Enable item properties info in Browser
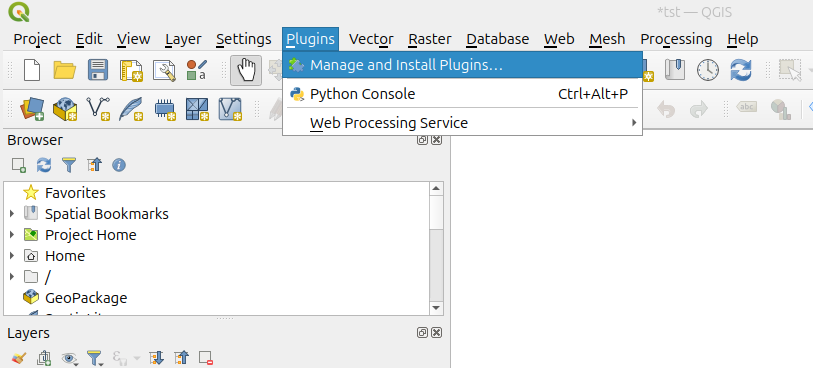This screenshot has height=368, width=813. pos(119,165)
